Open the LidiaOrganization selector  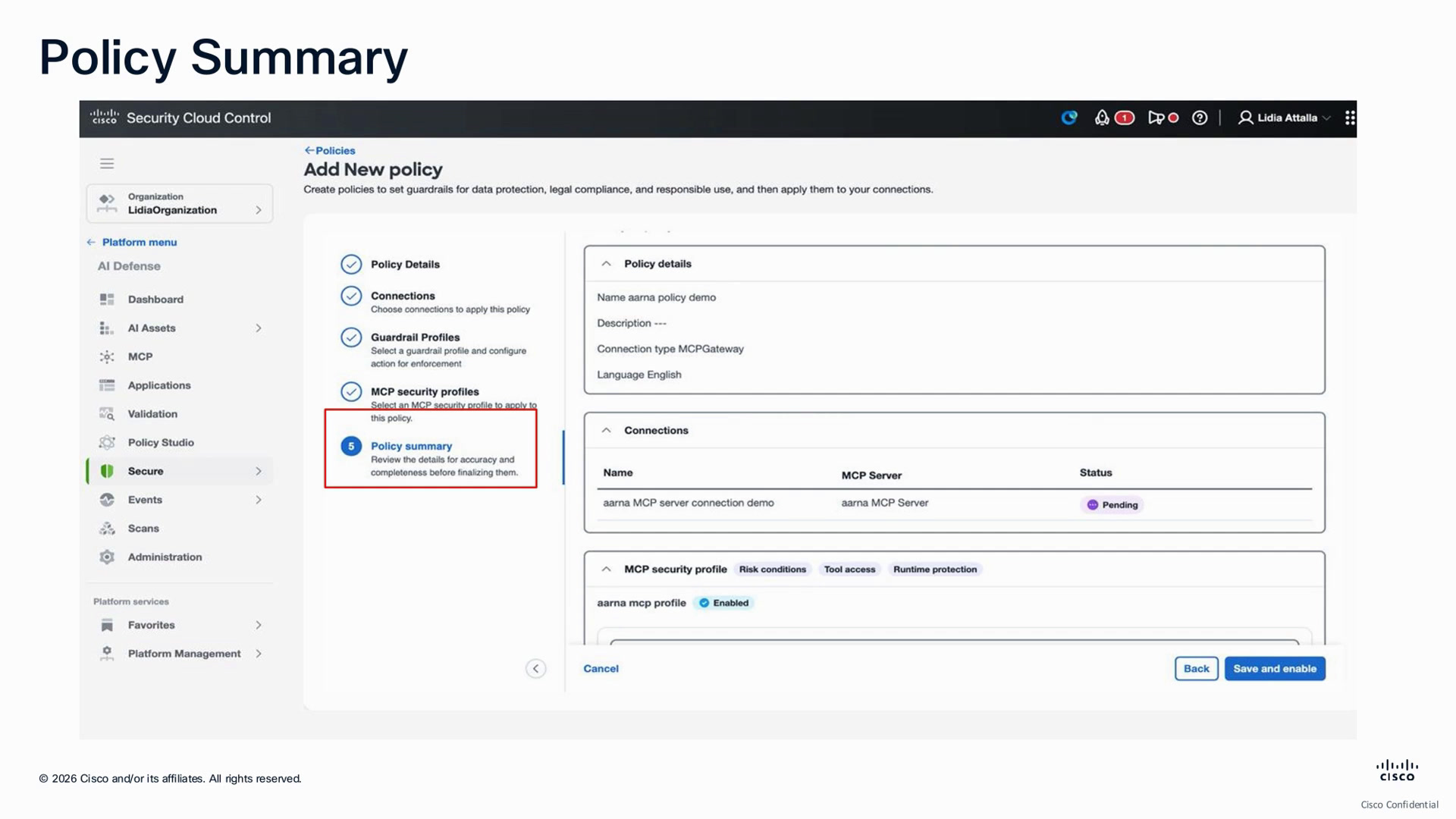point(180,204)
